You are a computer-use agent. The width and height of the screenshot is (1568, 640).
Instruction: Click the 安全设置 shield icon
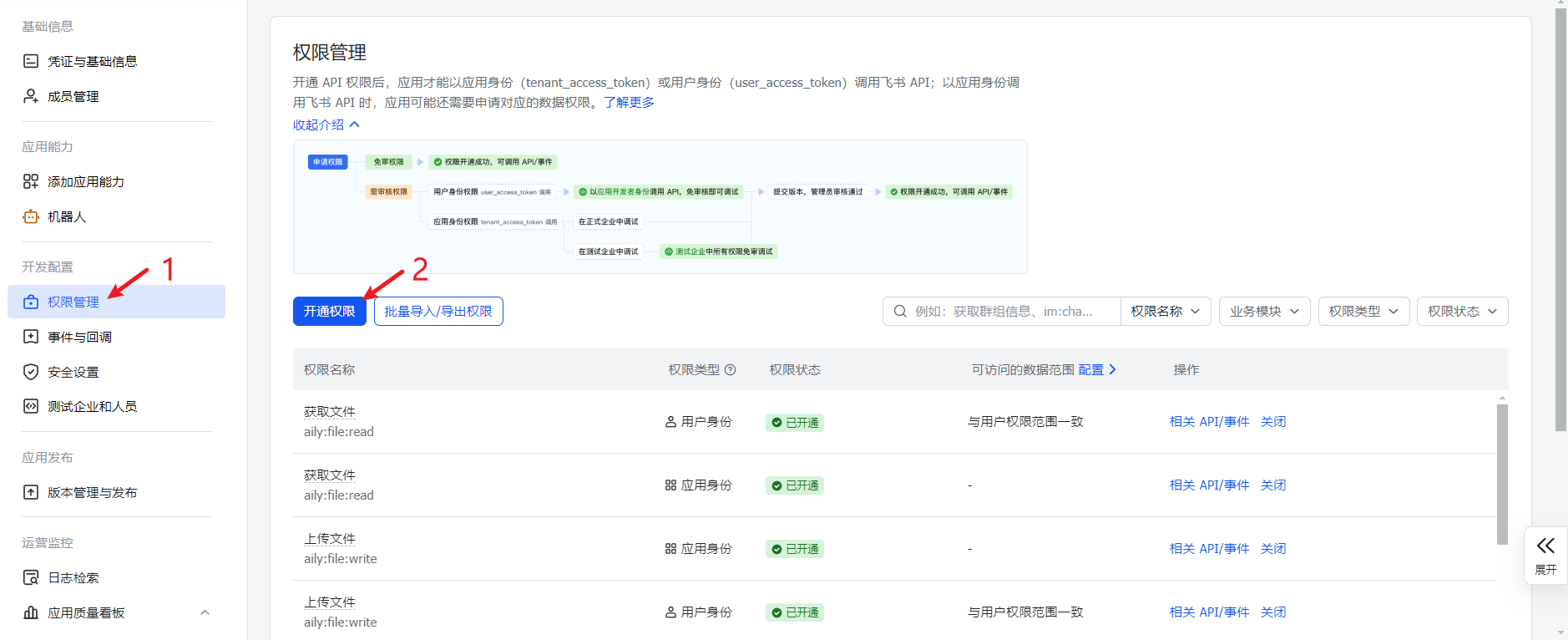click(x=31, y=372)
